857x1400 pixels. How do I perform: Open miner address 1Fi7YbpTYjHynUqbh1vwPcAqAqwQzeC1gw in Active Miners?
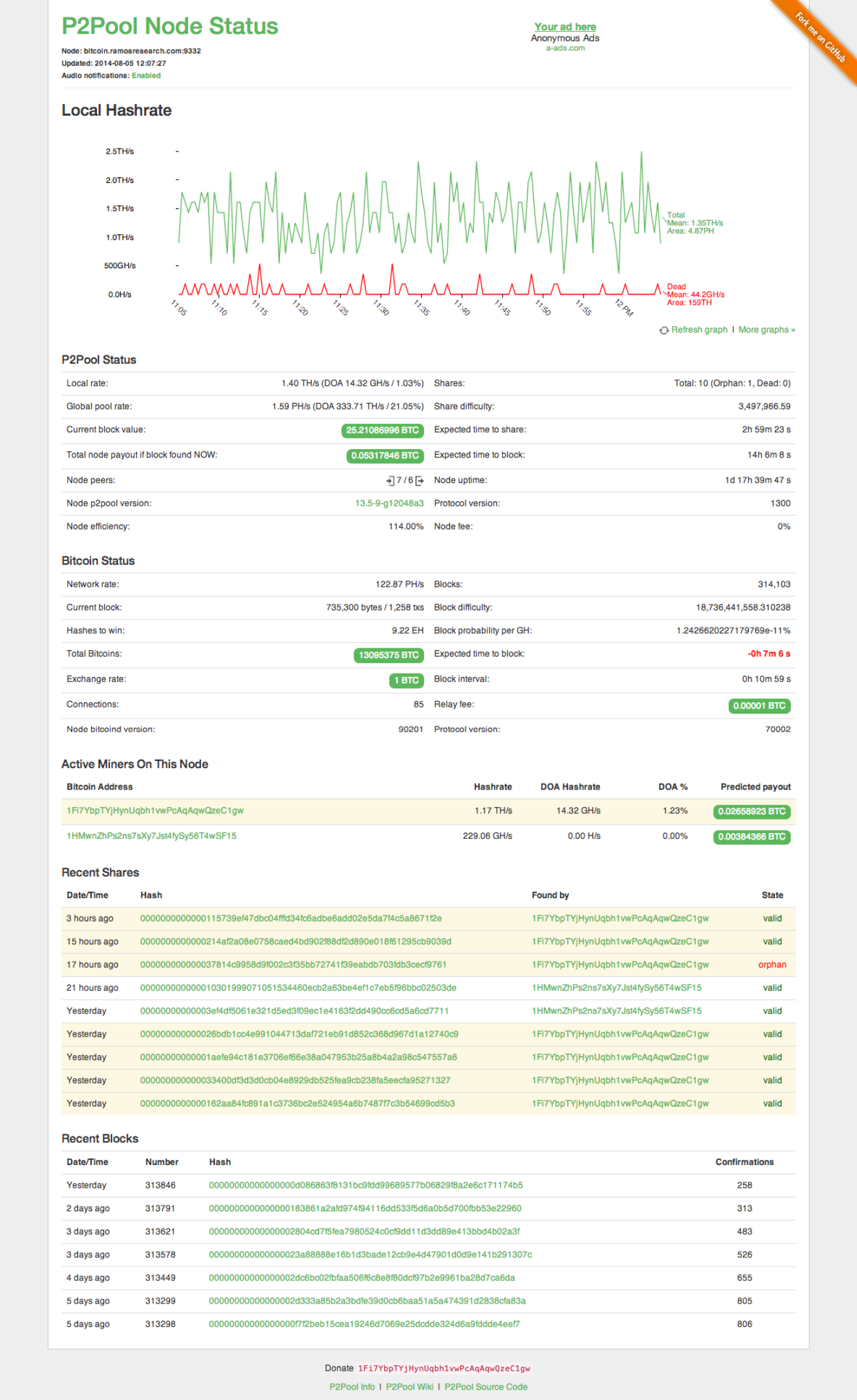(x=155, y=810)
